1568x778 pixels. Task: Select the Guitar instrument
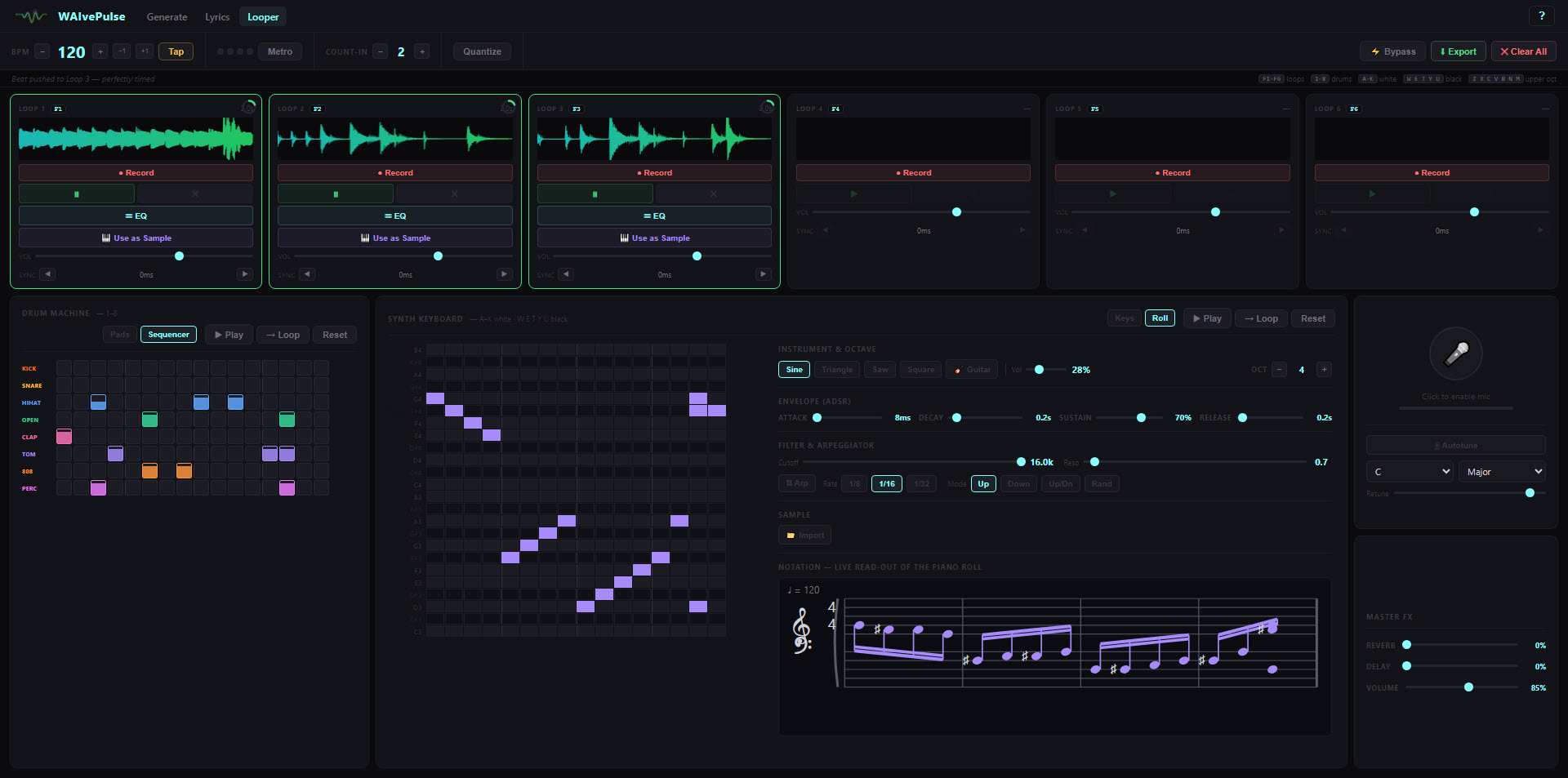click(x=972, y=370)
